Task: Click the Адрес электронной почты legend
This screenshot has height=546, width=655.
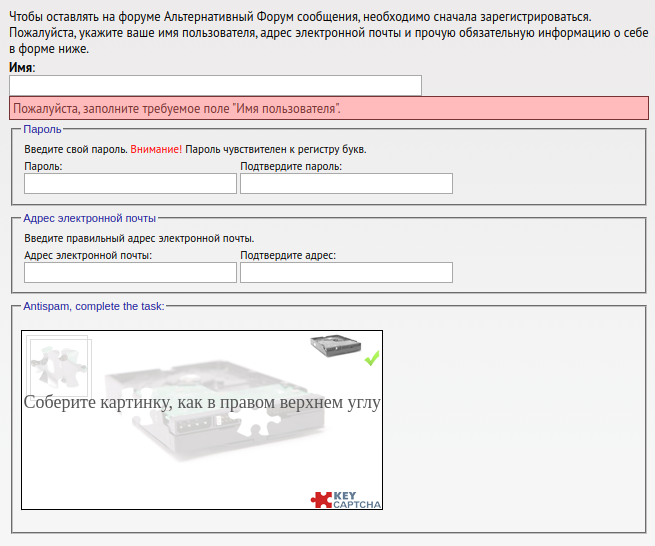Action: pos(89,217)
